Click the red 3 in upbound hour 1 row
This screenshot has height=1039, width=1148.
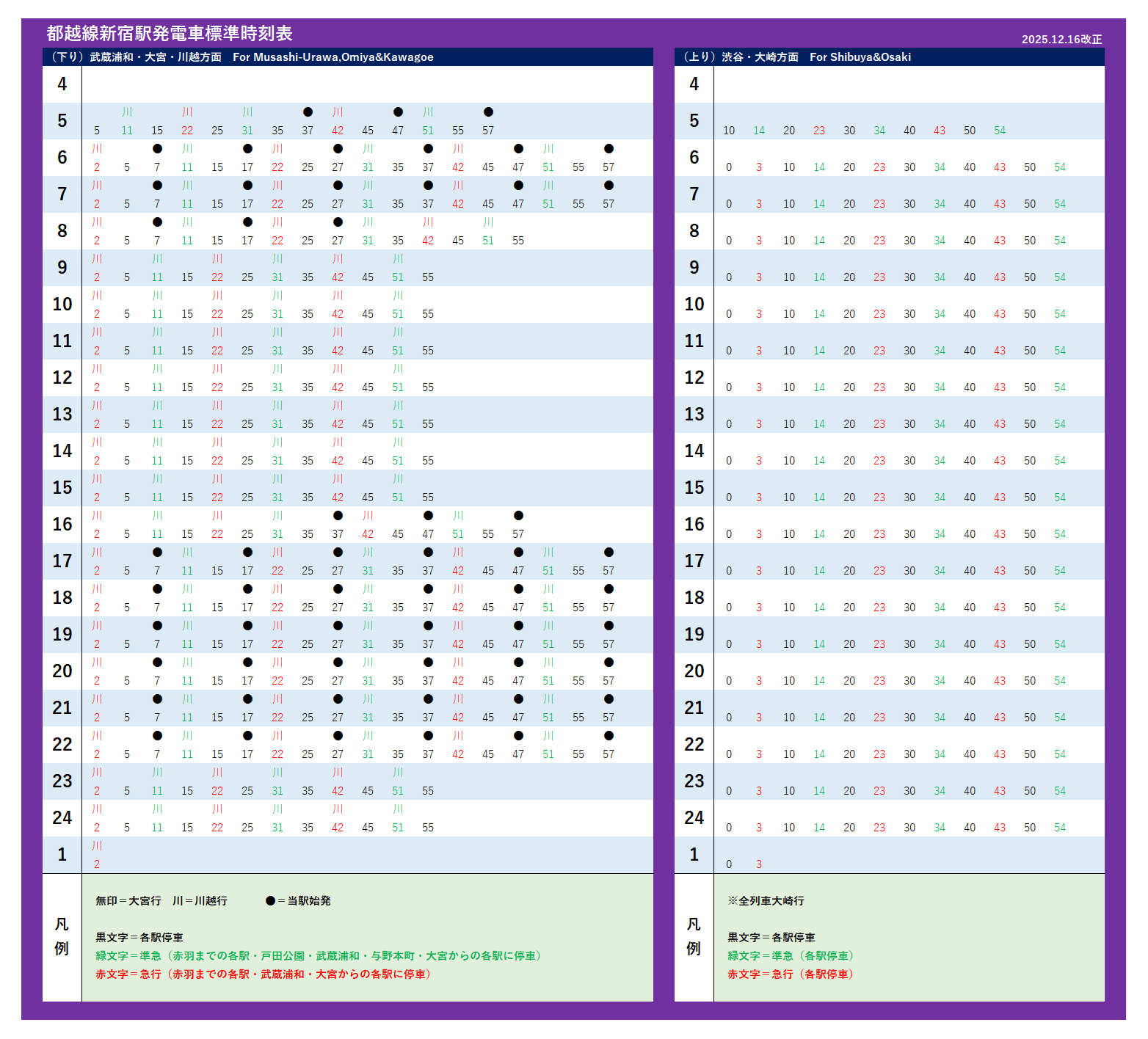click(759, 864)
